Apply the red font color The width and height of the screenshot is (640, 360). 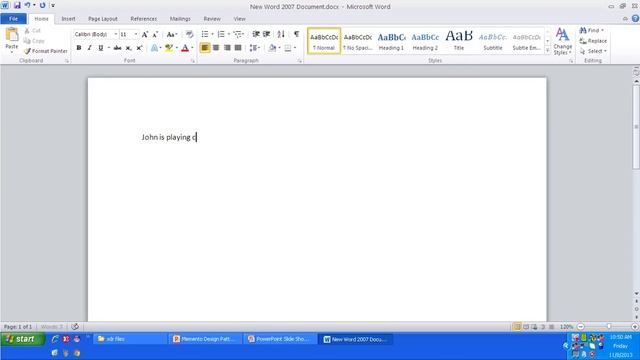(185, 48)
